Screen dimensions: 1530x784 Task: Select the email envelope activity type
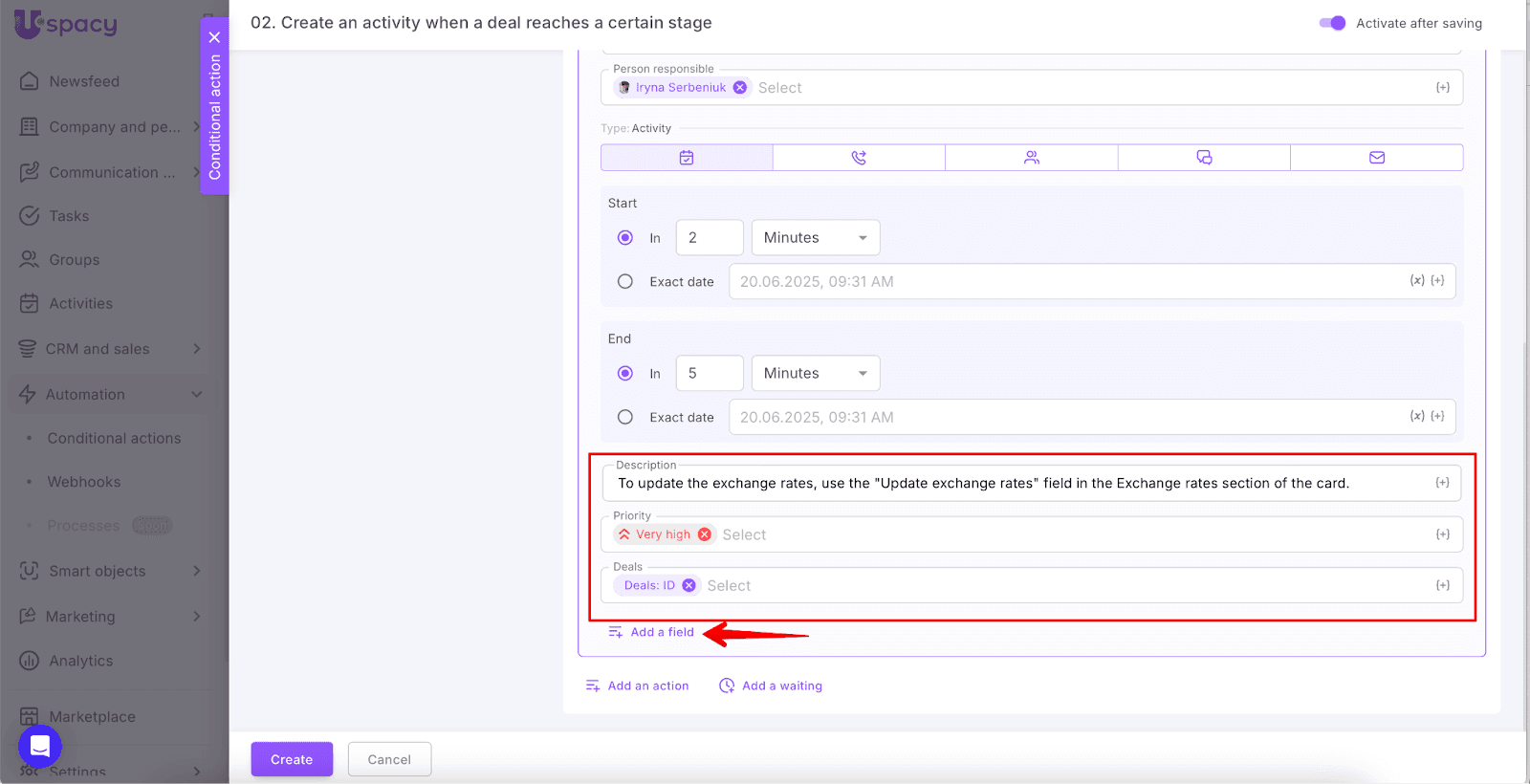click(1376, 158)
